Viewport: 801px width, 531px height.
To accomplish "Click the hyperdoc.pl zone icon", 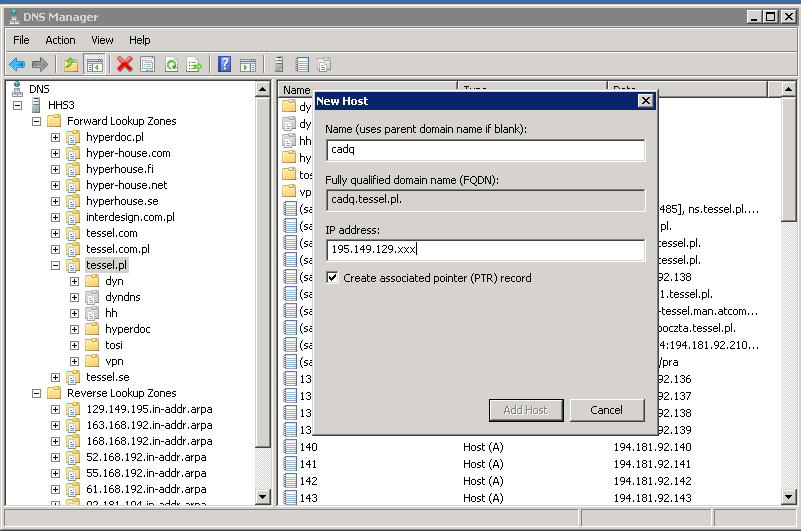I will (x=73, y=137).
